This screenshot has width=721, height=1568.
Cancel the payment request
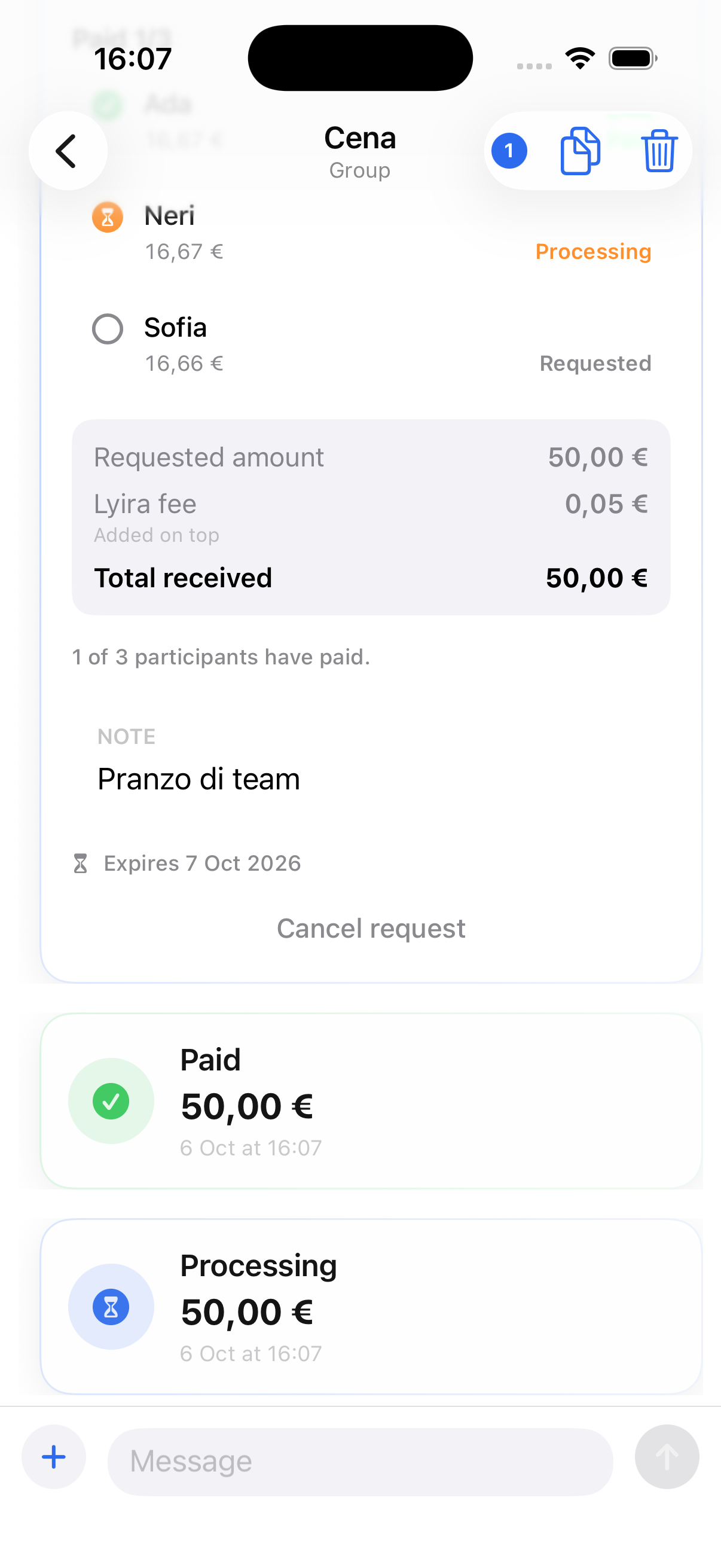371,928
